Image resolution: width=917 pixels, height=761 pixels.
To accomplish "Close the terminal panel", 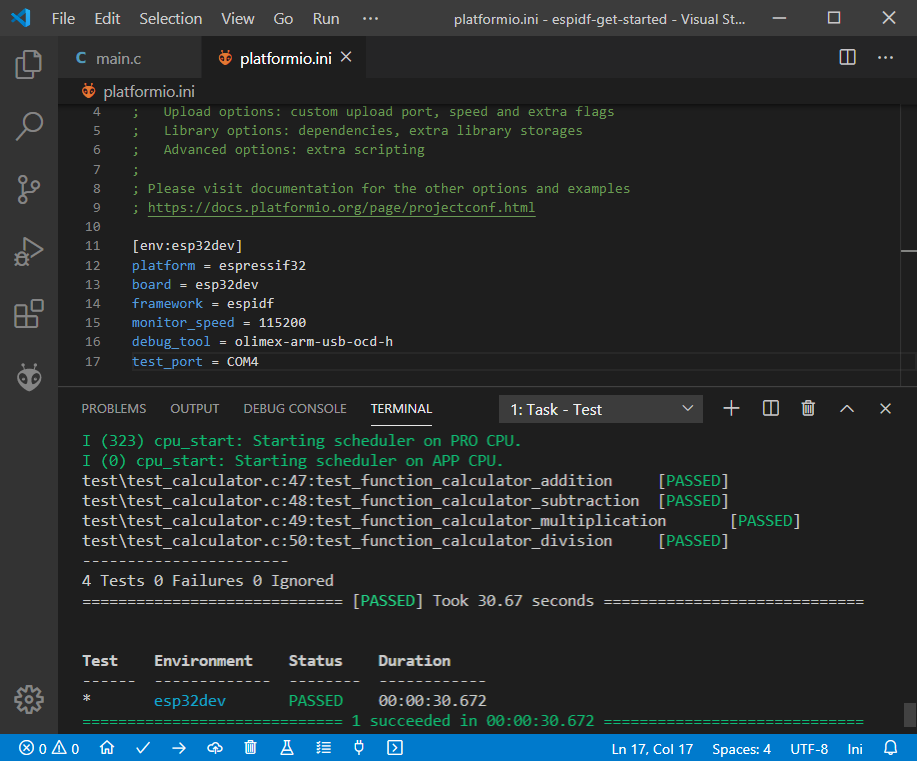I will [885, 409].
